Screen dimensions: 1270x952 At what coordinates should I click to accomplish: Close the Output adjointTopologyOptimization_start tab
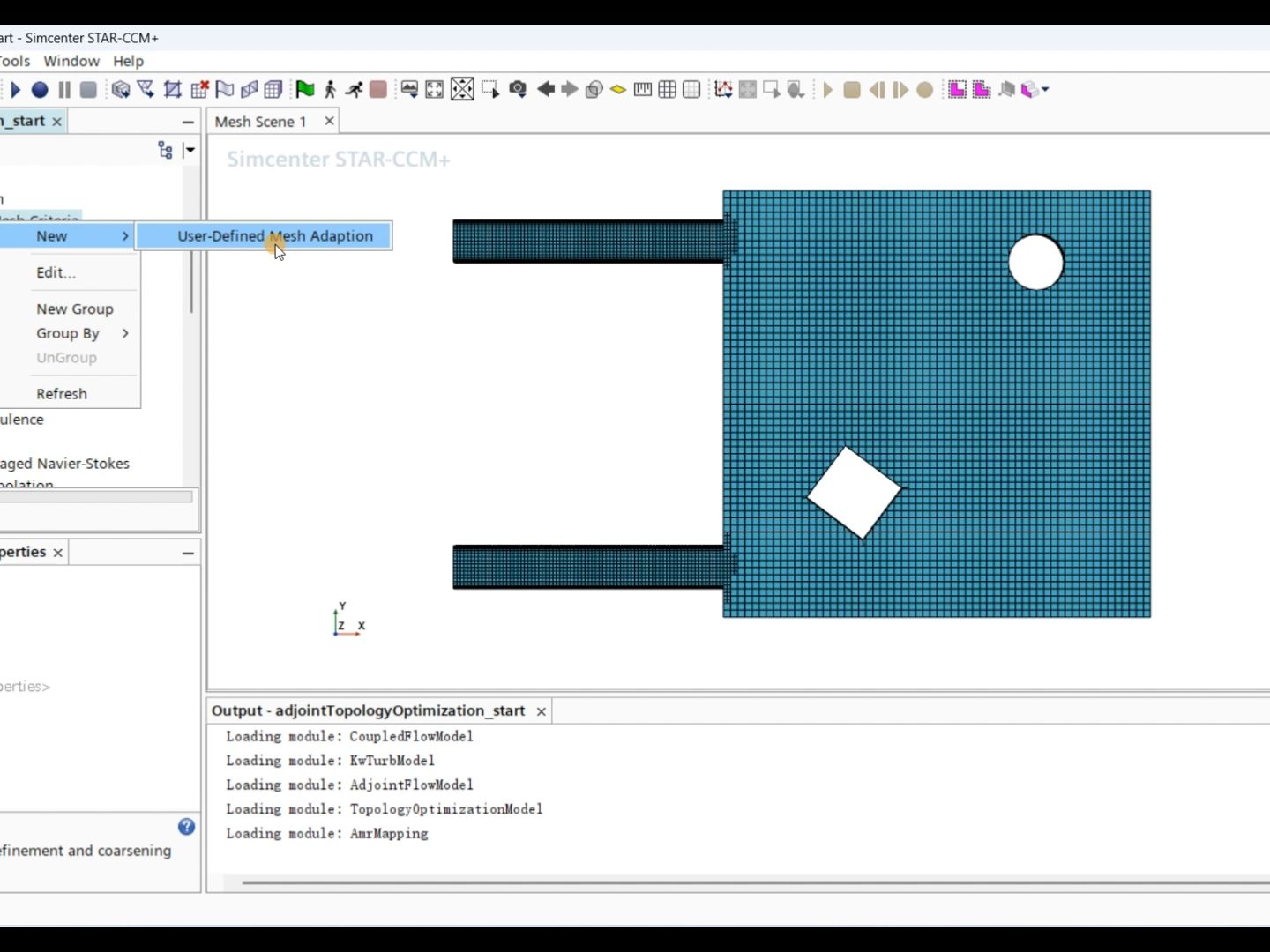pos(542,711)
